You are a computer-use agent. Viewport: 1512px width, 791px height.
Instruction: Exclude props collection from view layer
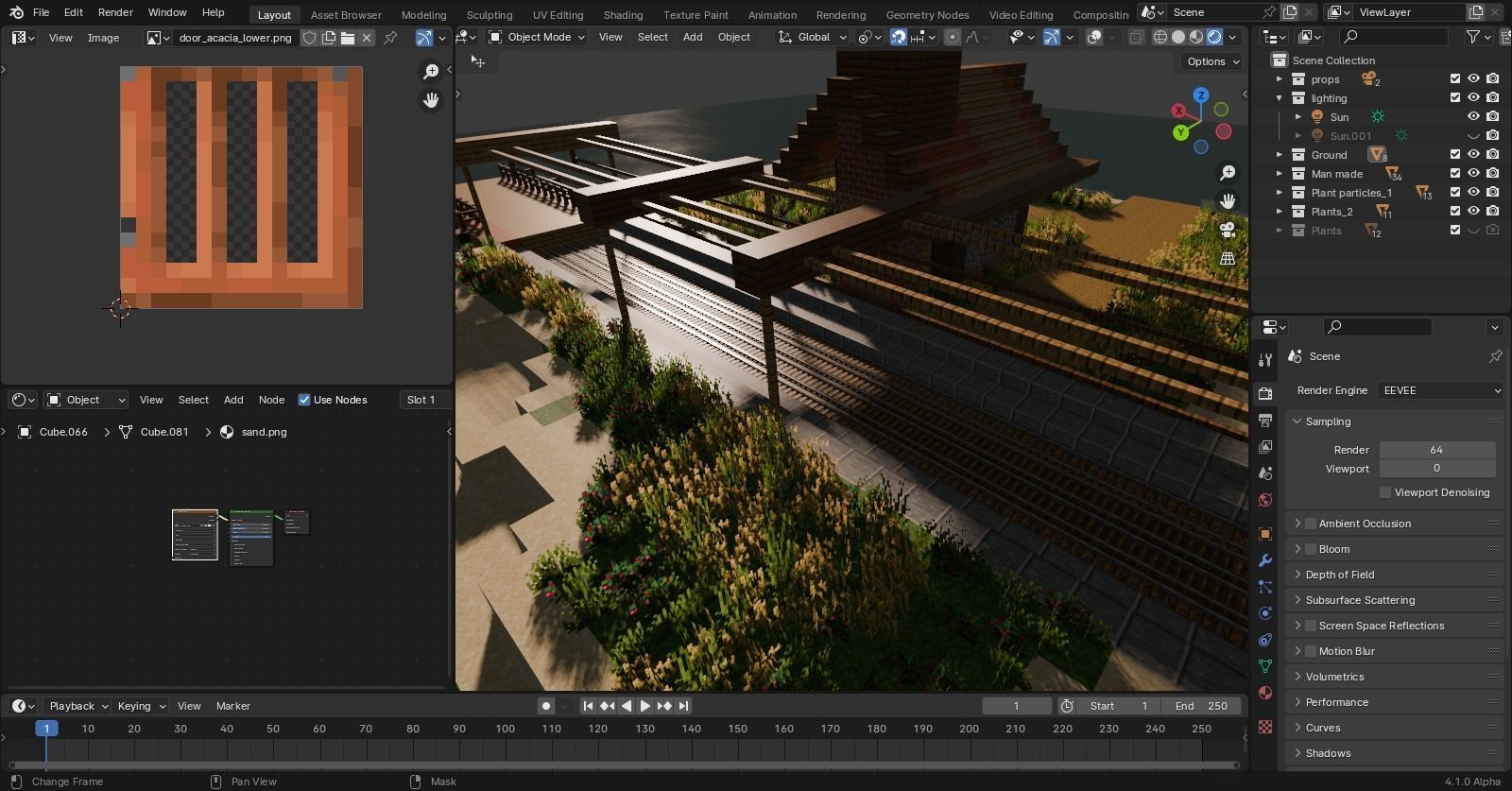pos(1455,79)
